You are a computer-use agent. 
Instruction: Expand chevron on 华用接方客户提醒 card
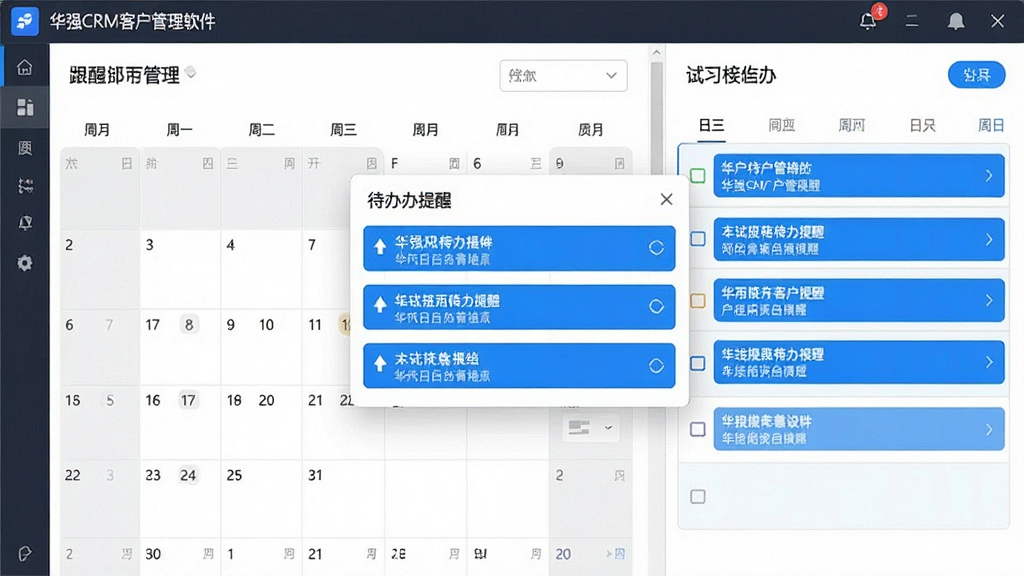click(x=989, y=300)
